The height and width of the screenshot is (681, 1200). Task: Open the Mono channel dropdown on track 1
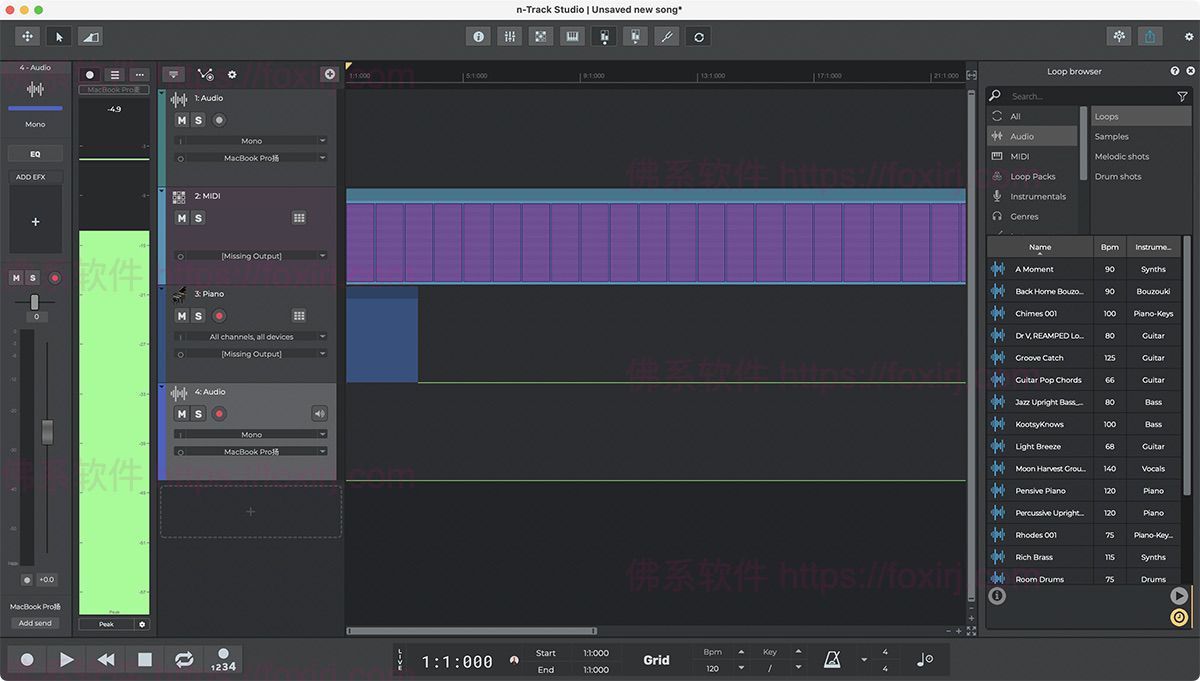click(250, 140)
